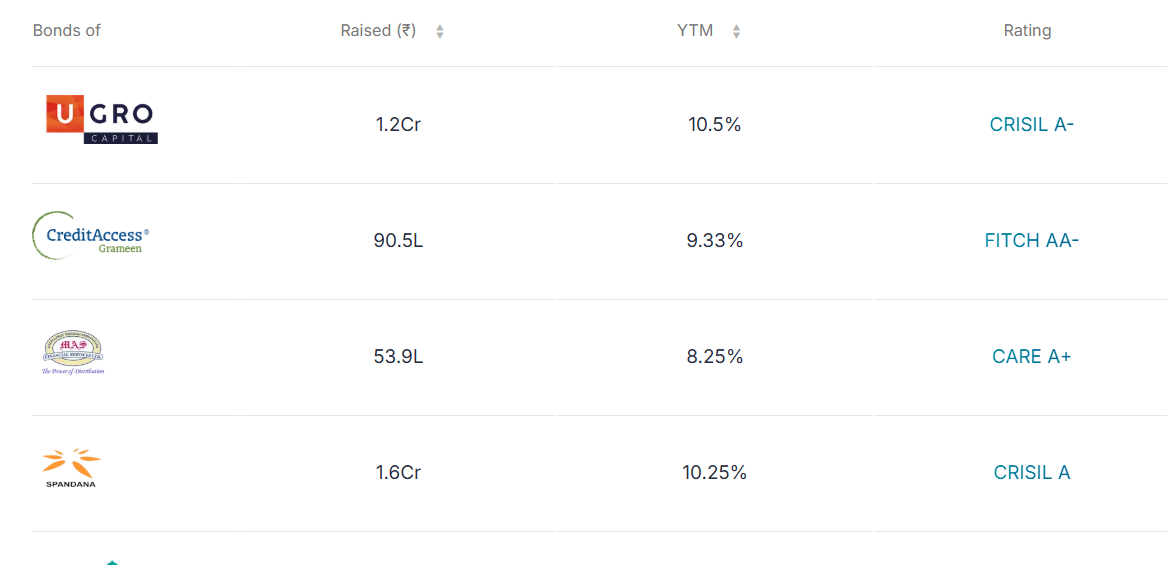Click the Raised (₹) header label
The image size is (1167, 565).
click(378, 31)
